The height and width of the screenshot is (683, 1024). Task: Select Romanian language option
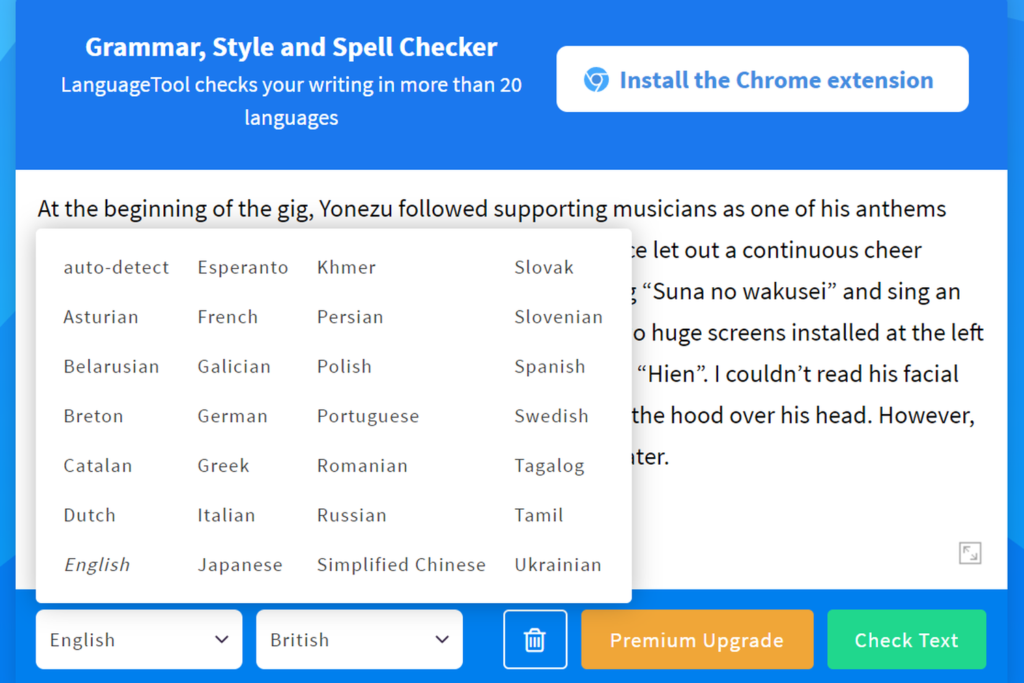pyautogui.click(x=362, y=466)
